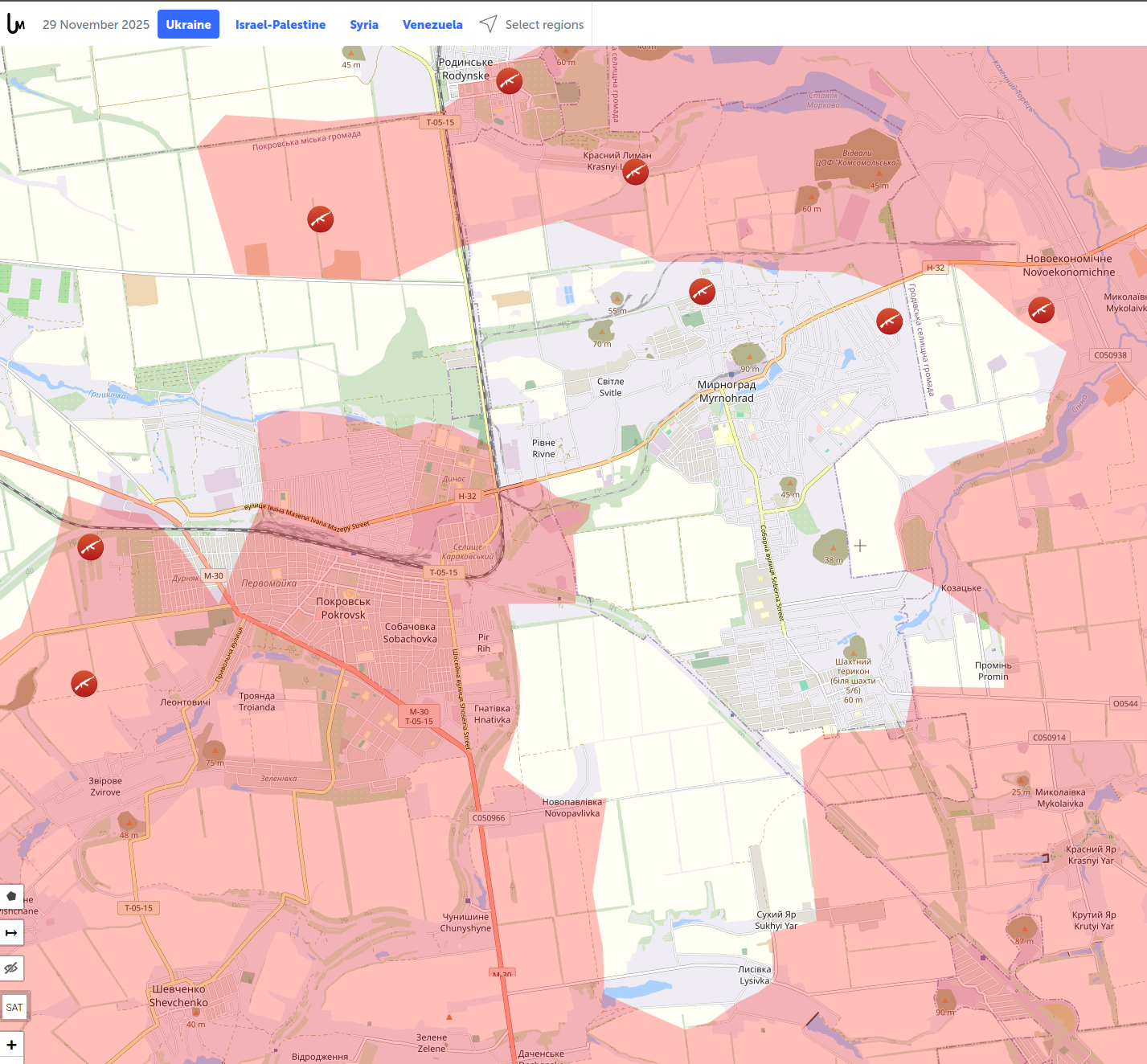The height and width of the screenshot is (1064, 1147).
Task: Click the Chunyshyne village label
Action: pos(465,923)
